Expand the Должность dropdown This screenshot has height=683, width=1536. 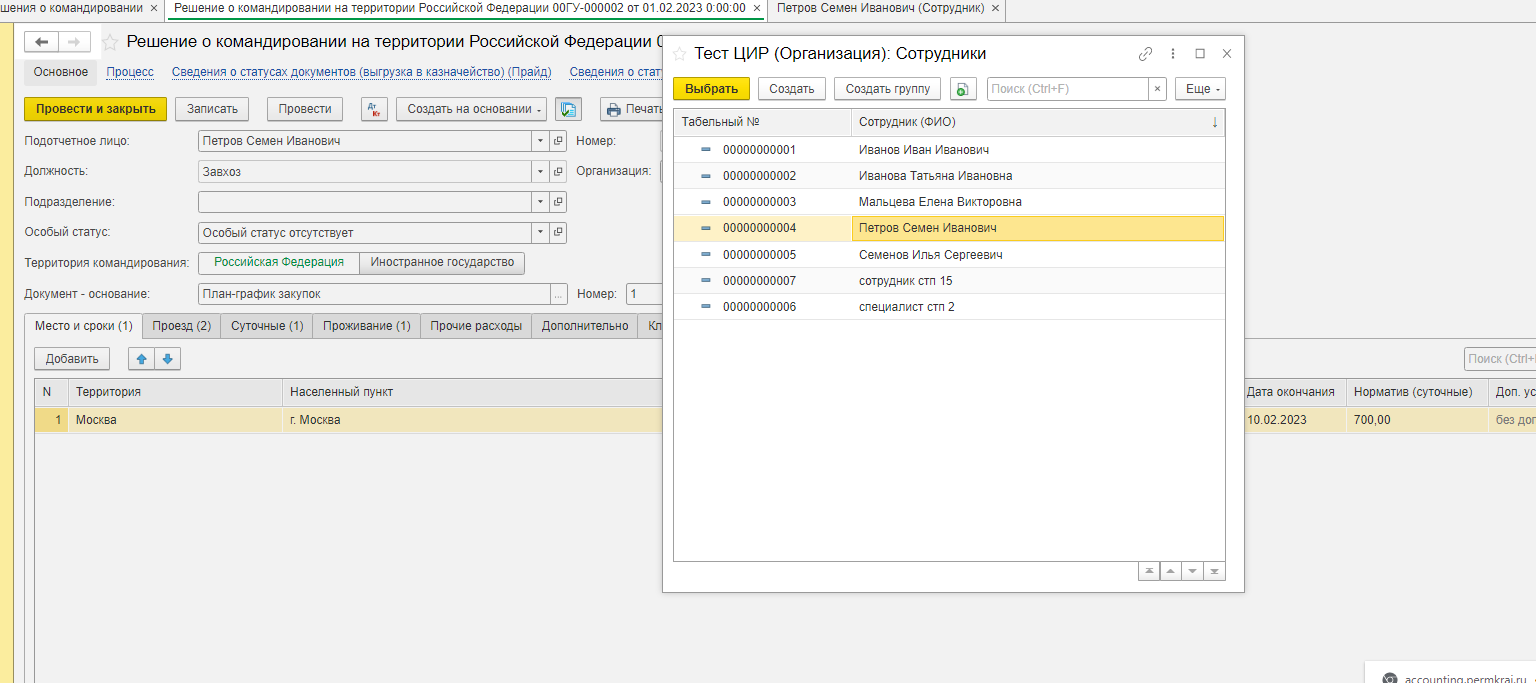(540, 171)
